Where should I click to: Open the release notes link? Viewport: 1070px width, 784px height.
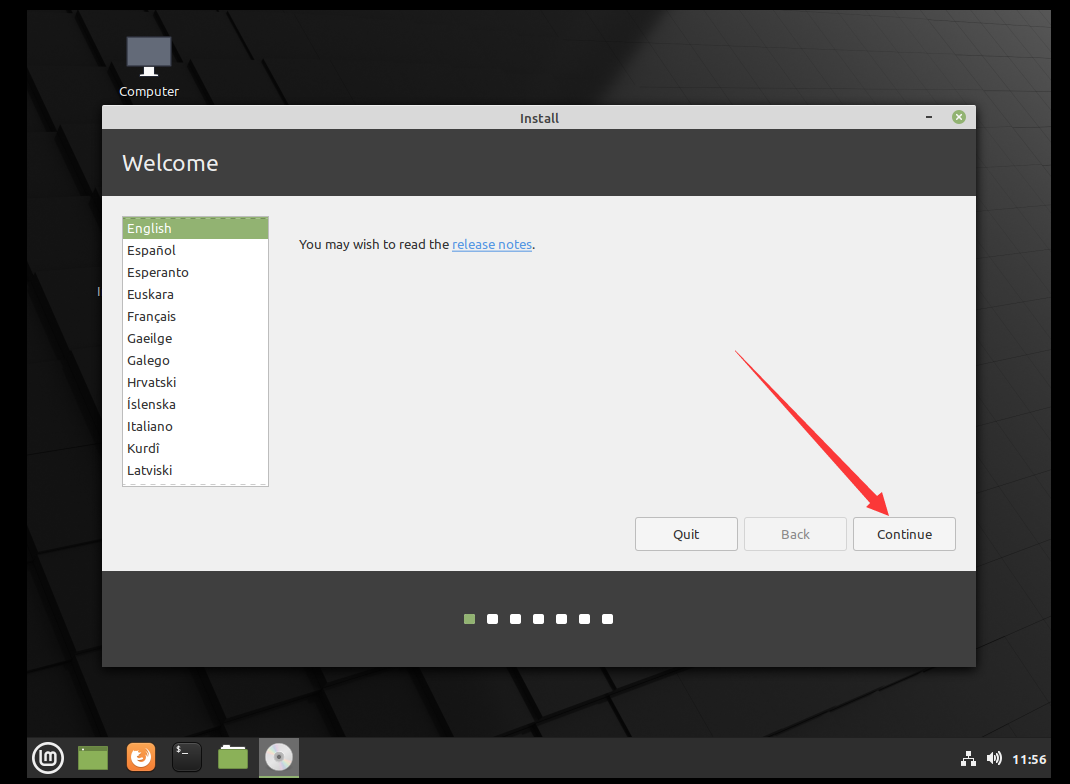[491, 244]
